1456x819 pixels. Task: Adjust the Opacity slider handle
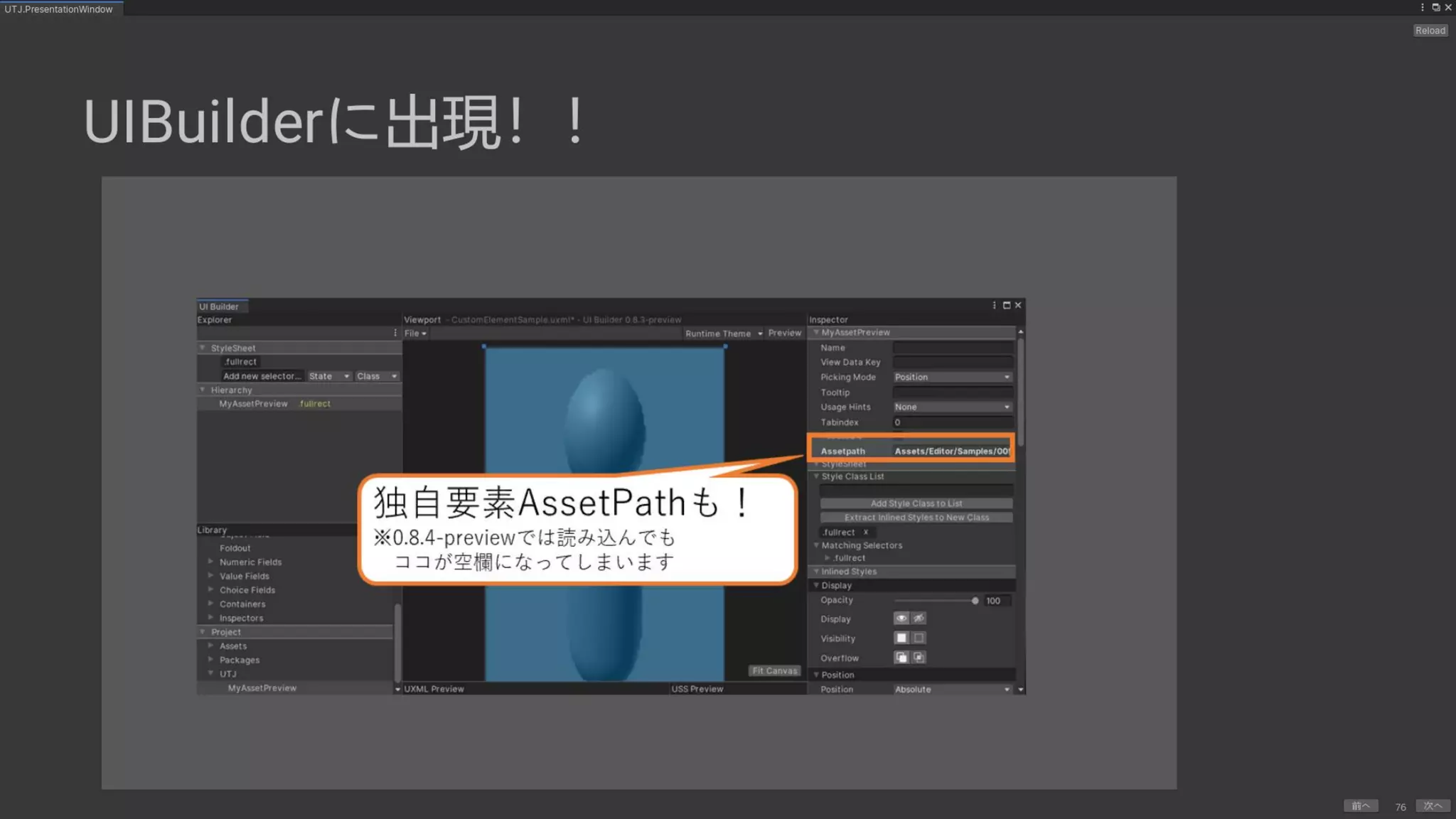point(975,601)
